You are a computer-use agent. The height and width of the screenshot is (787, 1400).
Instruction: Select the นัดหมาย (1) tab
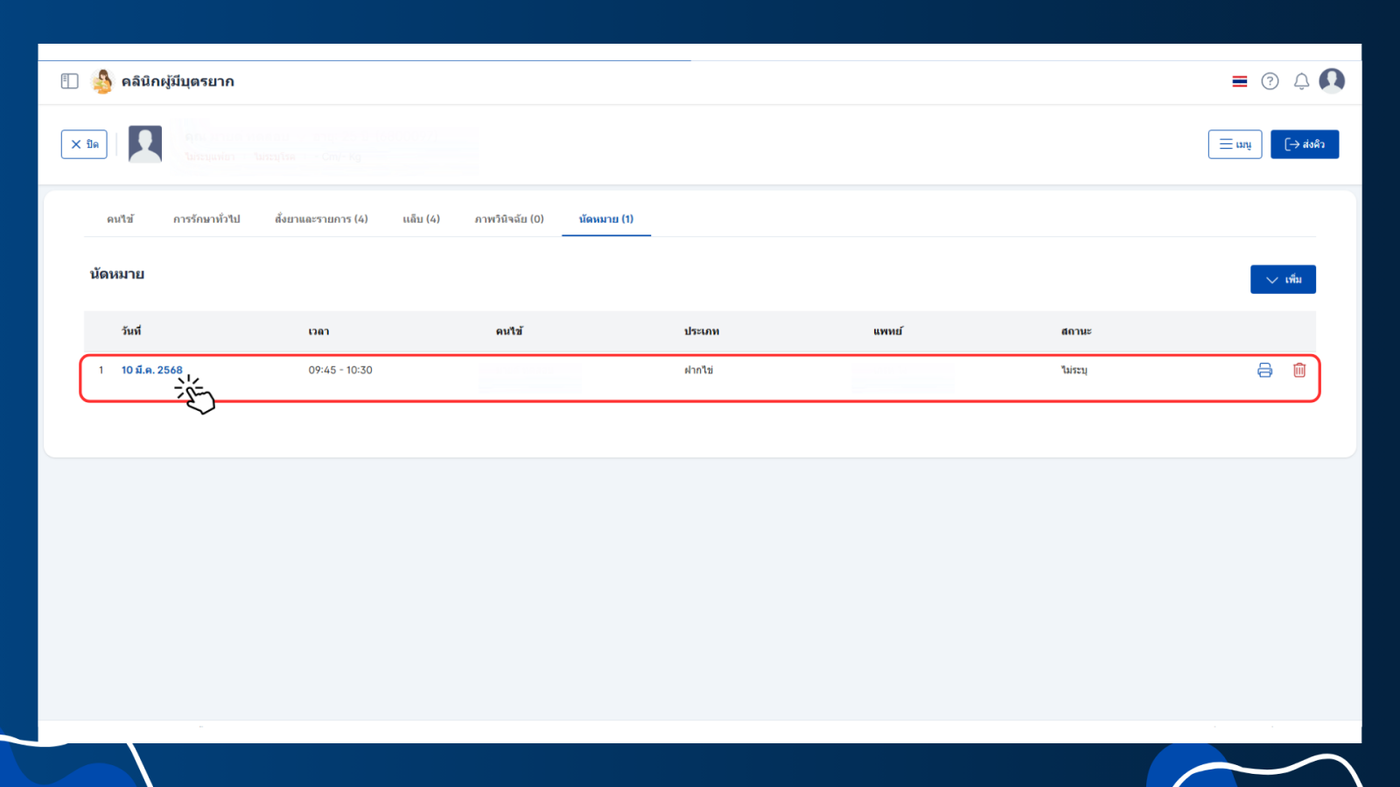pos(606,219)
